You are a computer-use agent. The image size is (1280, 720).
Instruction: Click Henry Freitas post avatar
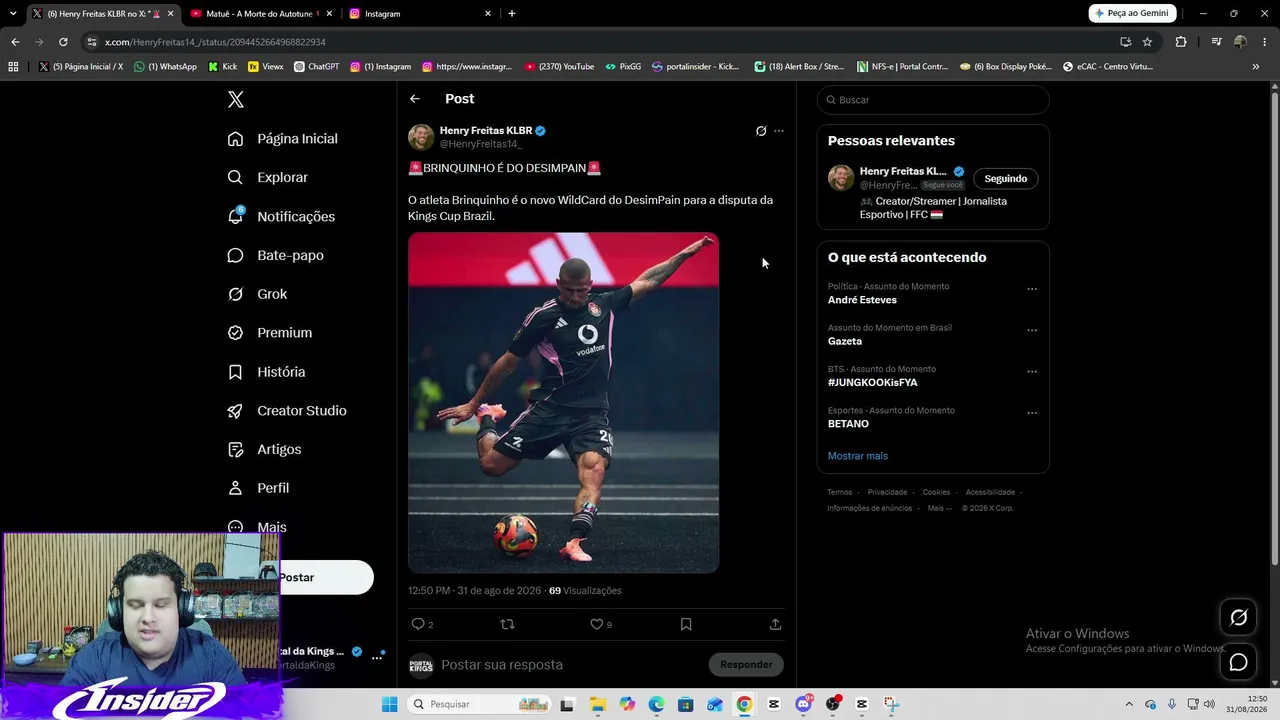coord(421,137)
